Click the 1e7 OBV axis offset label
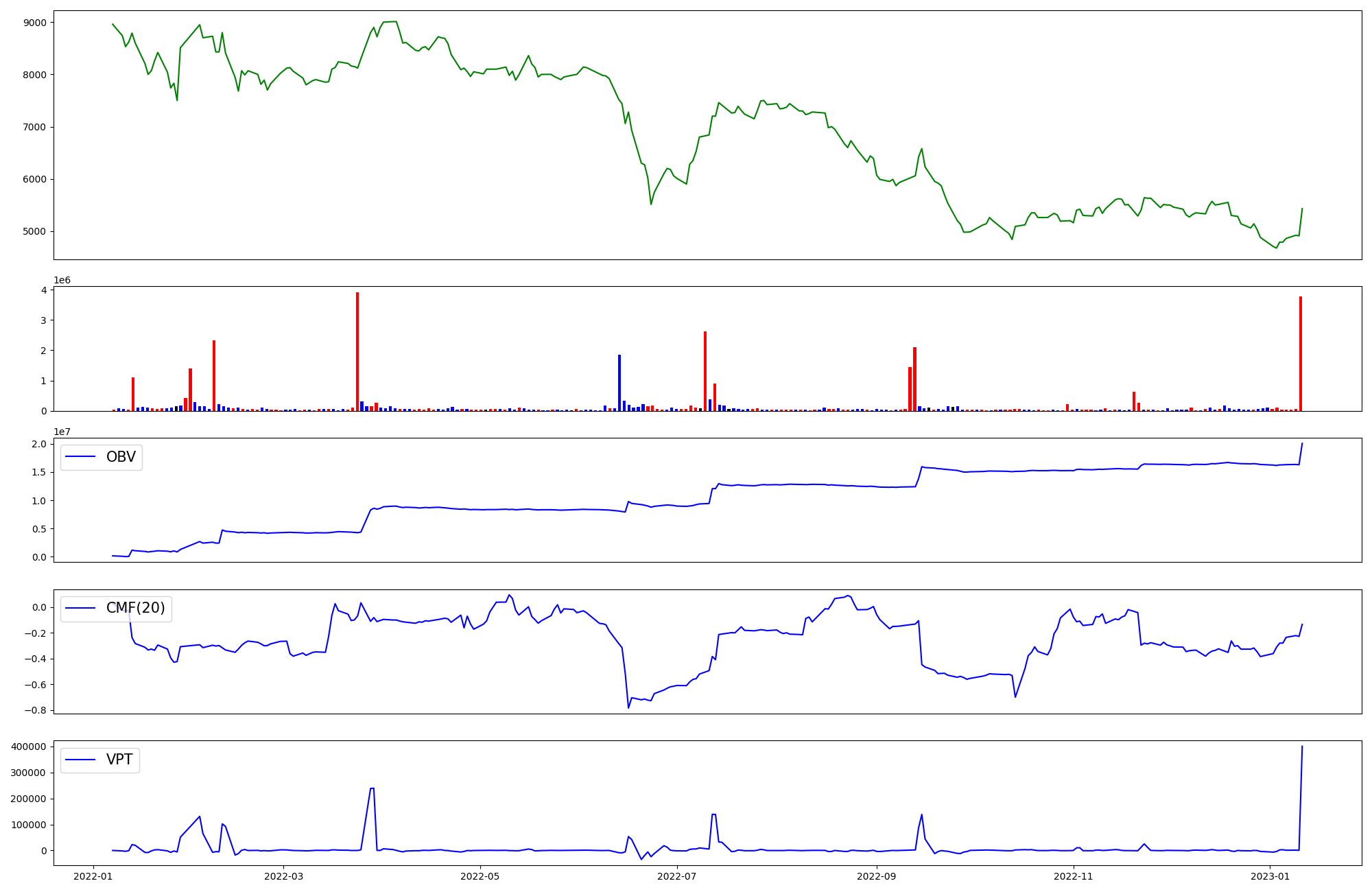Screen dimensions: 1372x892 (x=62, y=432)
